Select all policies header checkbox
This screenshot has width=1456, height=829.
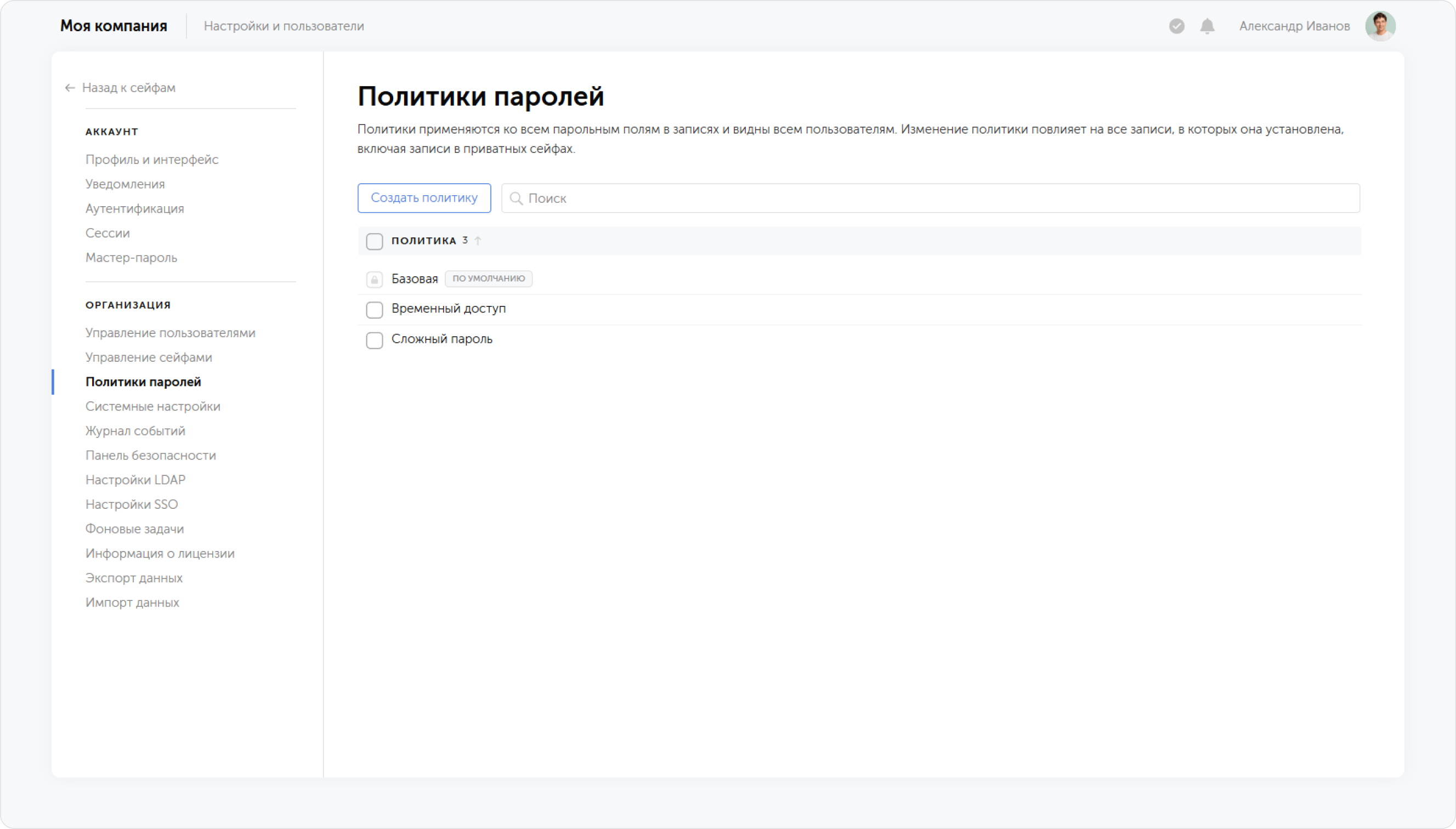coord(374,241)
